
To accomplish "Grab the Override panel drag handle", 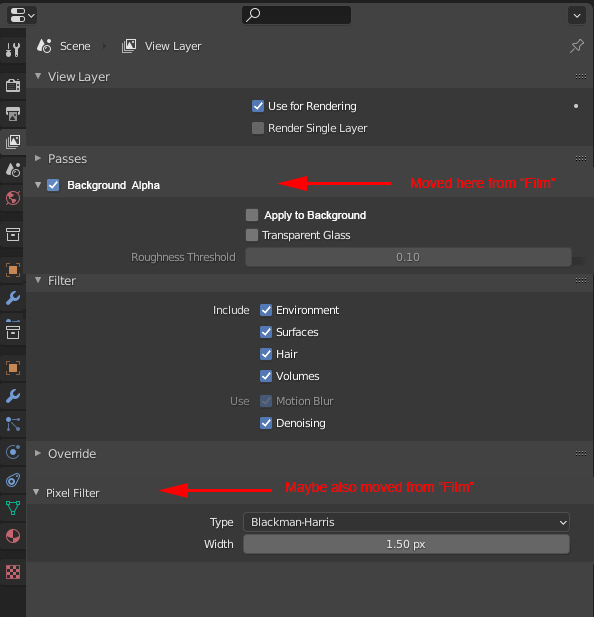I will click(x=581, y=454).
